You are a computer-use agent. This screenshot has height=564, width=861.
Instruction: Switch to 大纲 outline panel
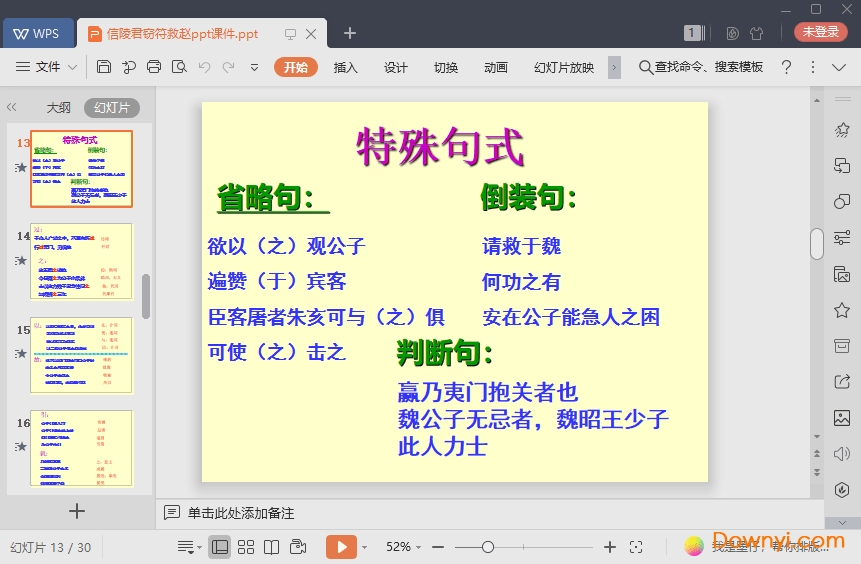[x=58, y=107]
